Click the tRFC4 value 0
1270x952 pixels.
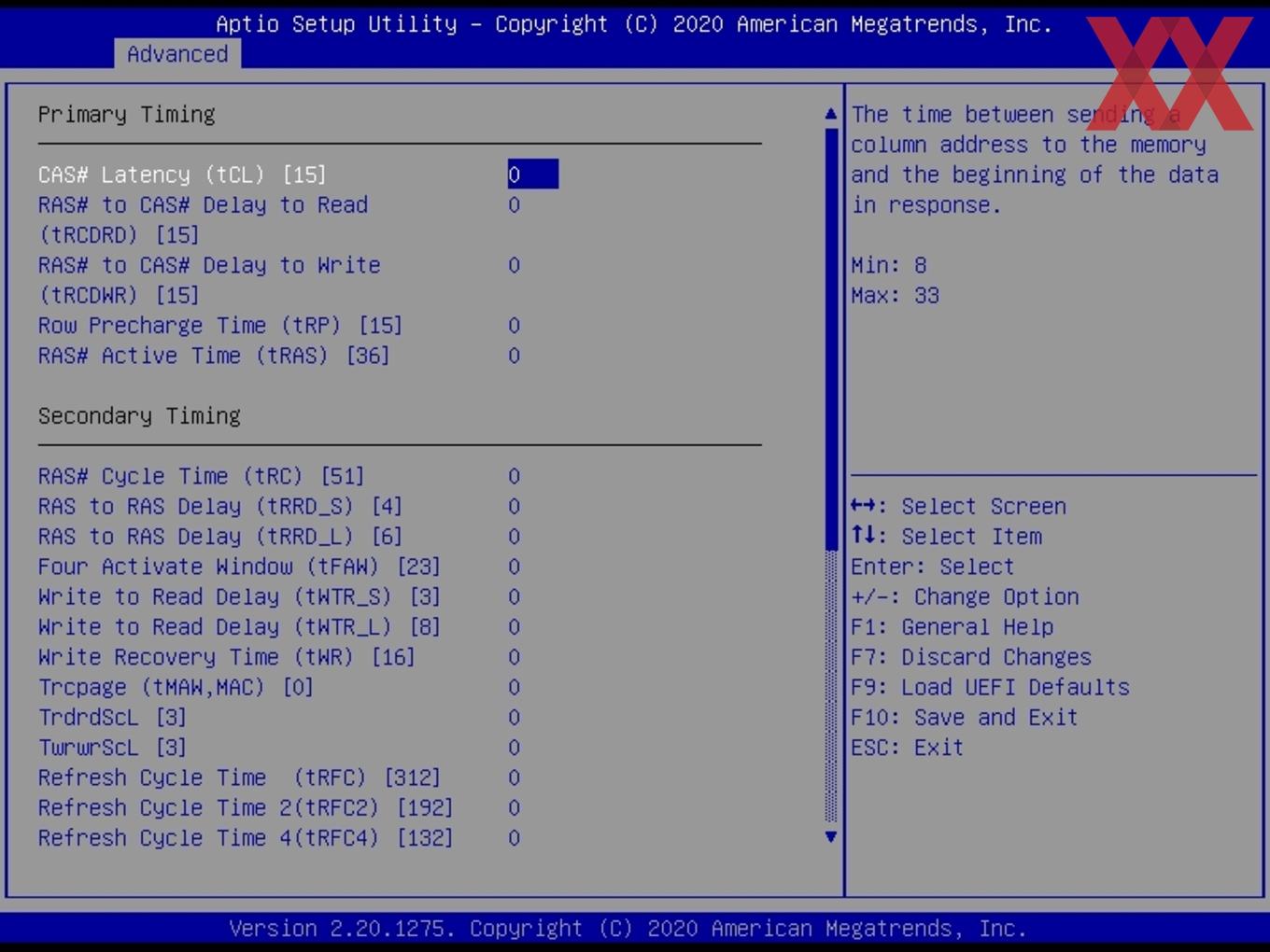click(515, 838)
